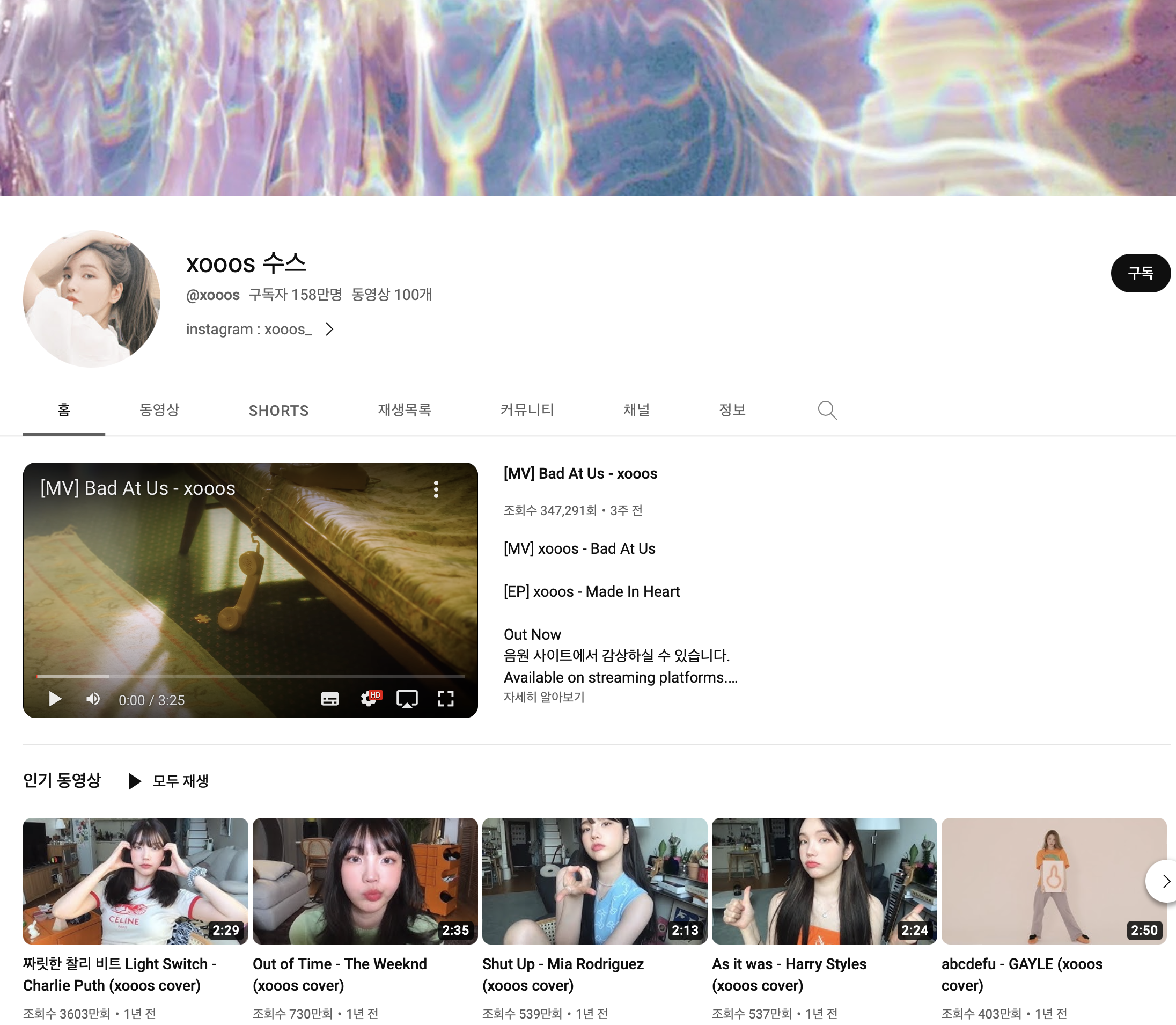Open the HD settings gear in player
Image resolution: width=1176 pixels, height=1025 pixels.
369,699
